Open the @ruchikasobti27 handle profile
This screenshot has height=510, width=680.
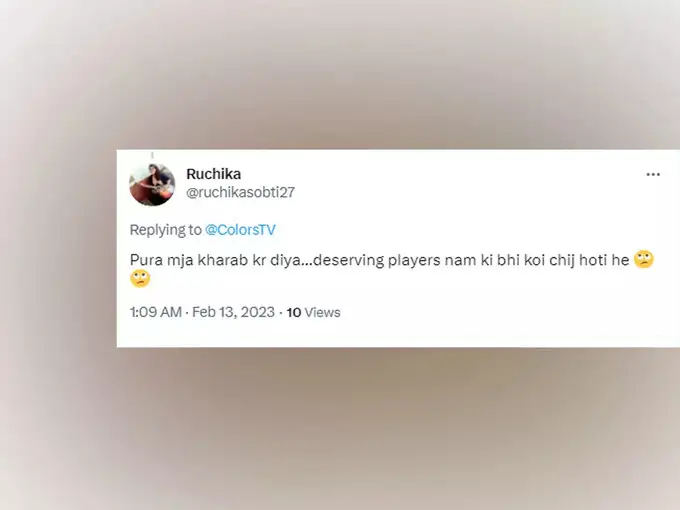[x=240, y=192]
